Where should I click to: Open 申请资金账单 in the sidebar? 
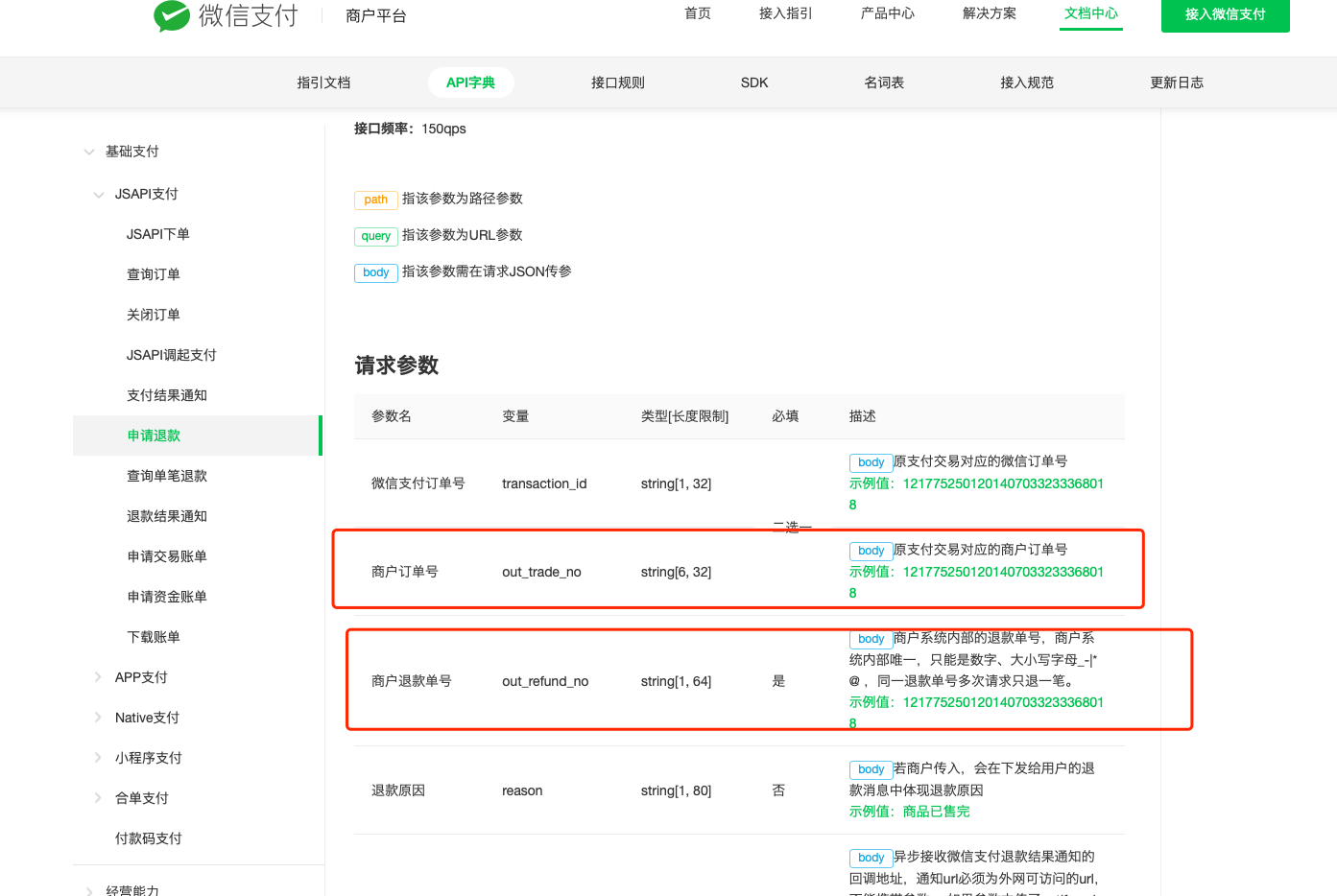tap(167, 597)
